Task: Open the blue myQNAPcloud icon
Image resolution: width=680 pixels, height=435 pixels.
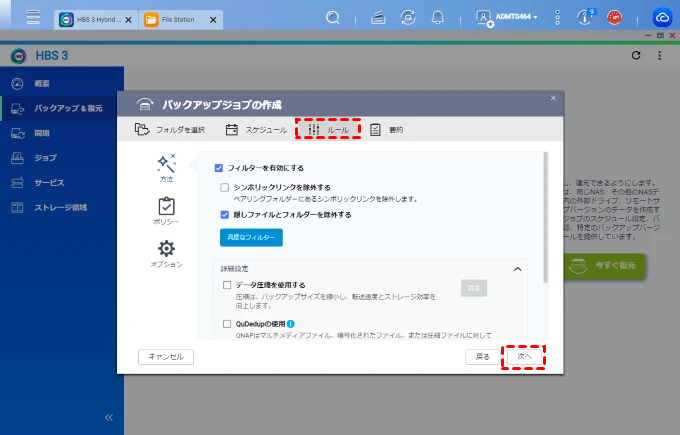Action: pyautogui.click(x=662, y=18)
